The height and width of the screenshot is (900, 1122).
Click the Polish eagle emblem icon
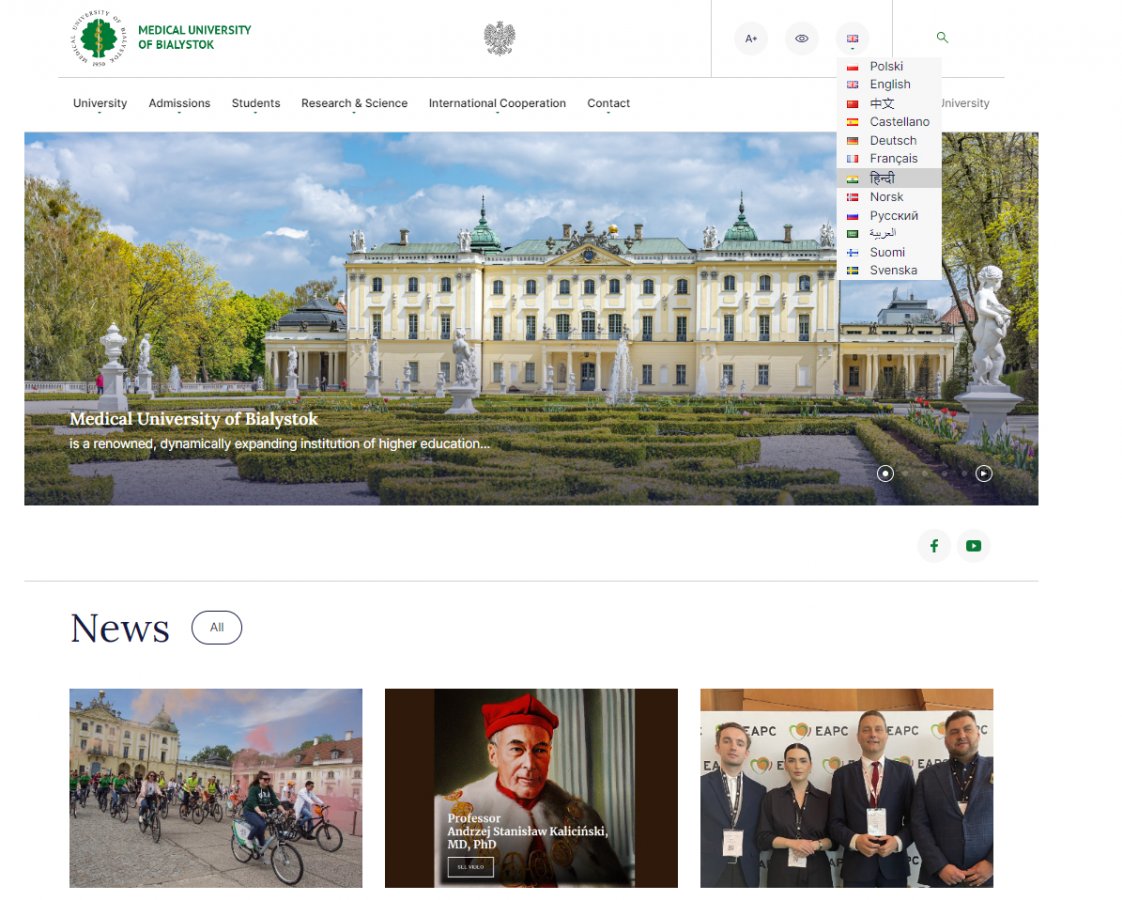pos(499,38)
